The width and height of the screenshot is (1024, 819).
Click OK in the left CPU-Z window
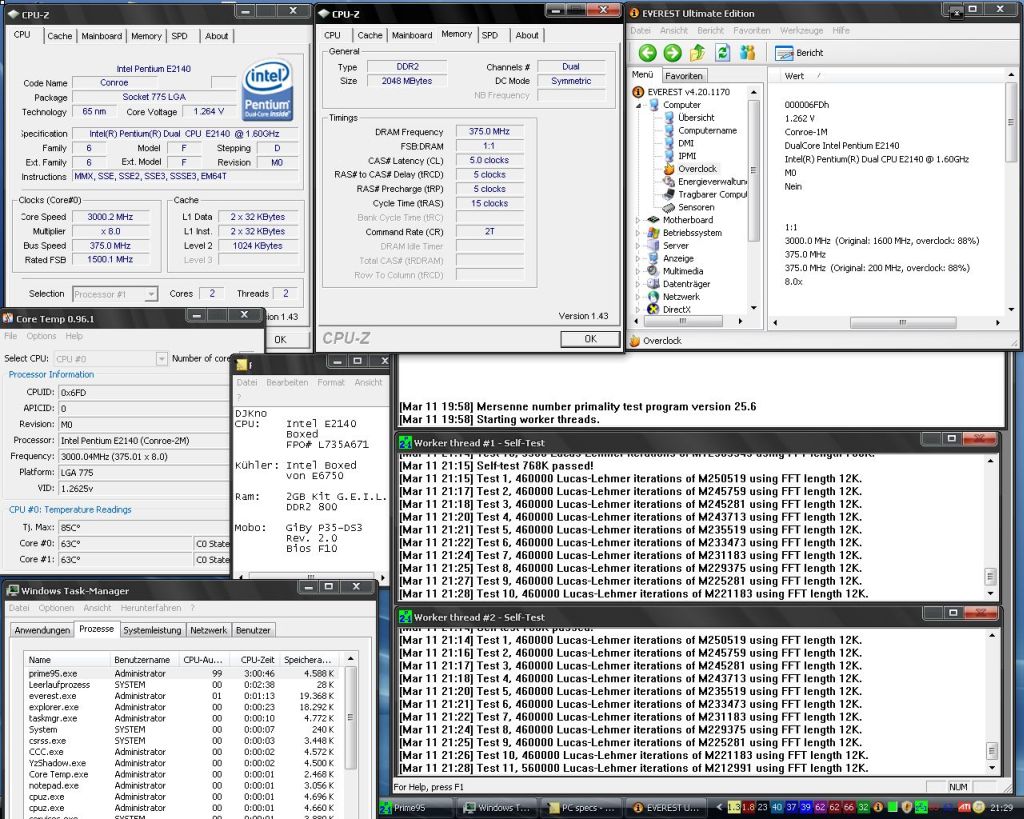(280, 340)
